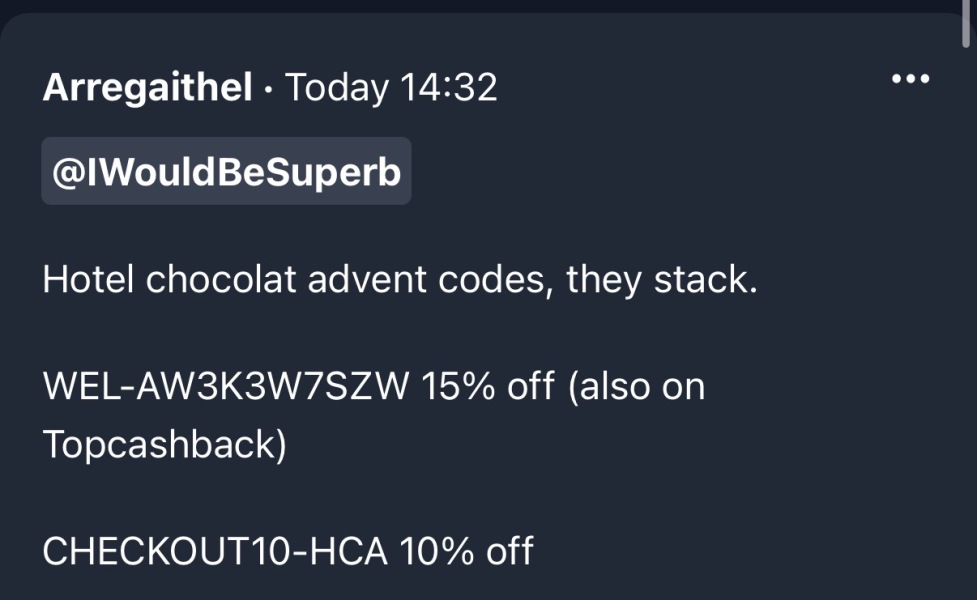Open the post's three-dot options menu
The width and height of the screenshot is (977, 600).
click(x=910, y=80)
